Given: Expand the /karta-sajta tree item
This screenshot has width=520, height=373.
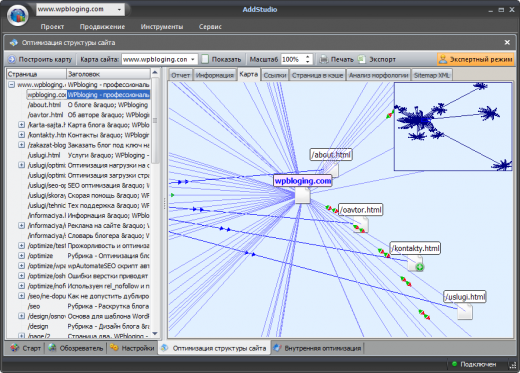Looking at the screenshot, I should [x=21, y=125].
